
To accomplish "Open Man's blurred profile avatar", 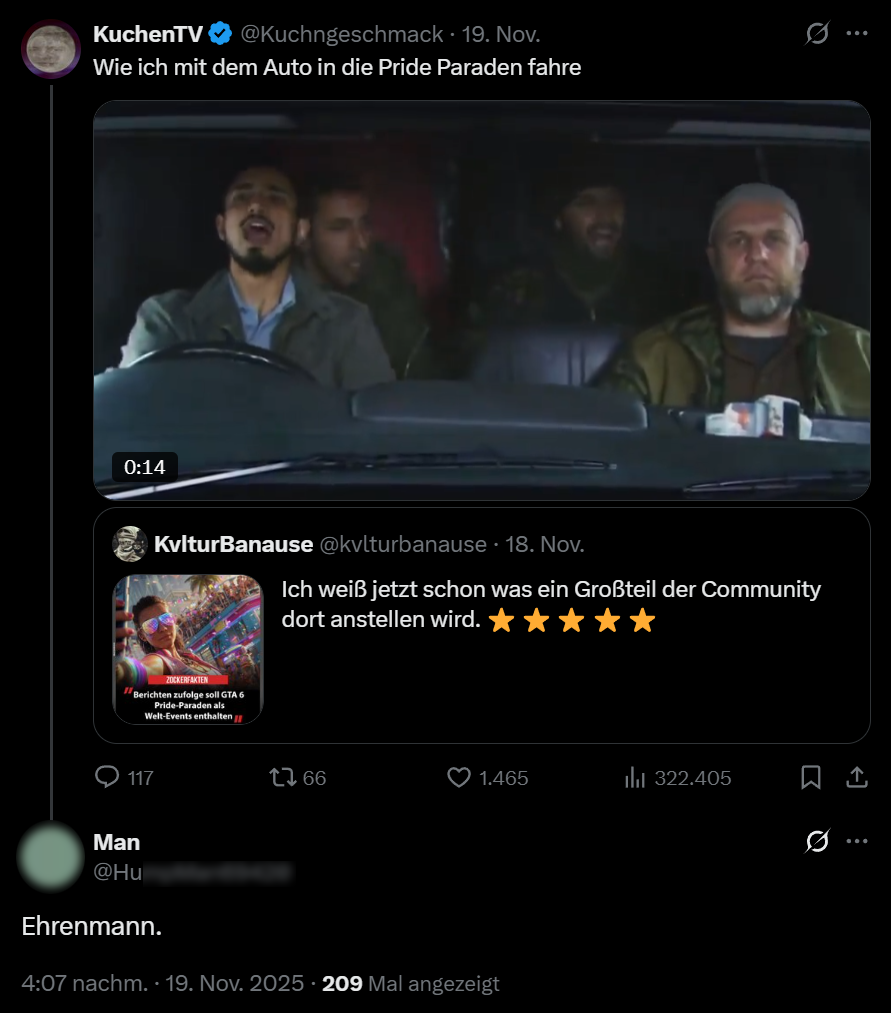I will click(x=51, y=857).
